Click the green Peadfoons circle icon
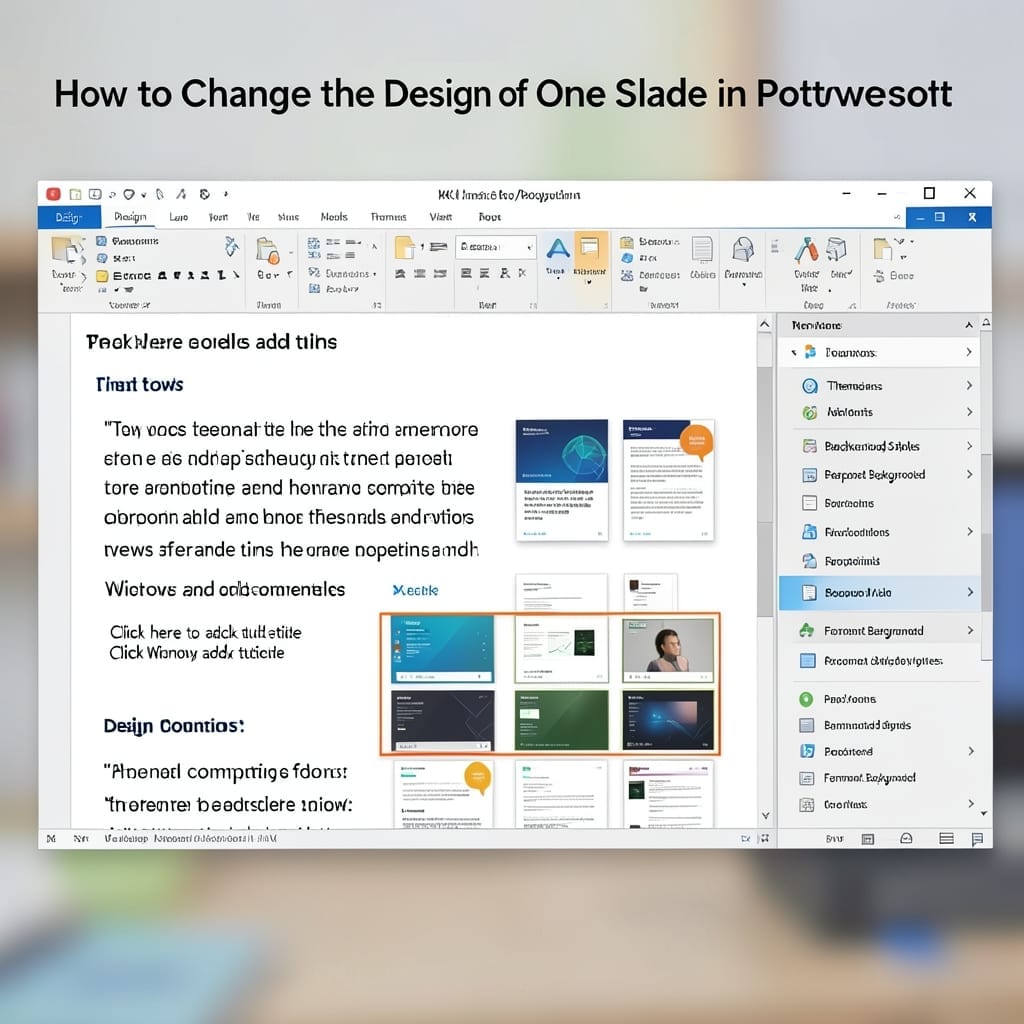 coord(807,699)
